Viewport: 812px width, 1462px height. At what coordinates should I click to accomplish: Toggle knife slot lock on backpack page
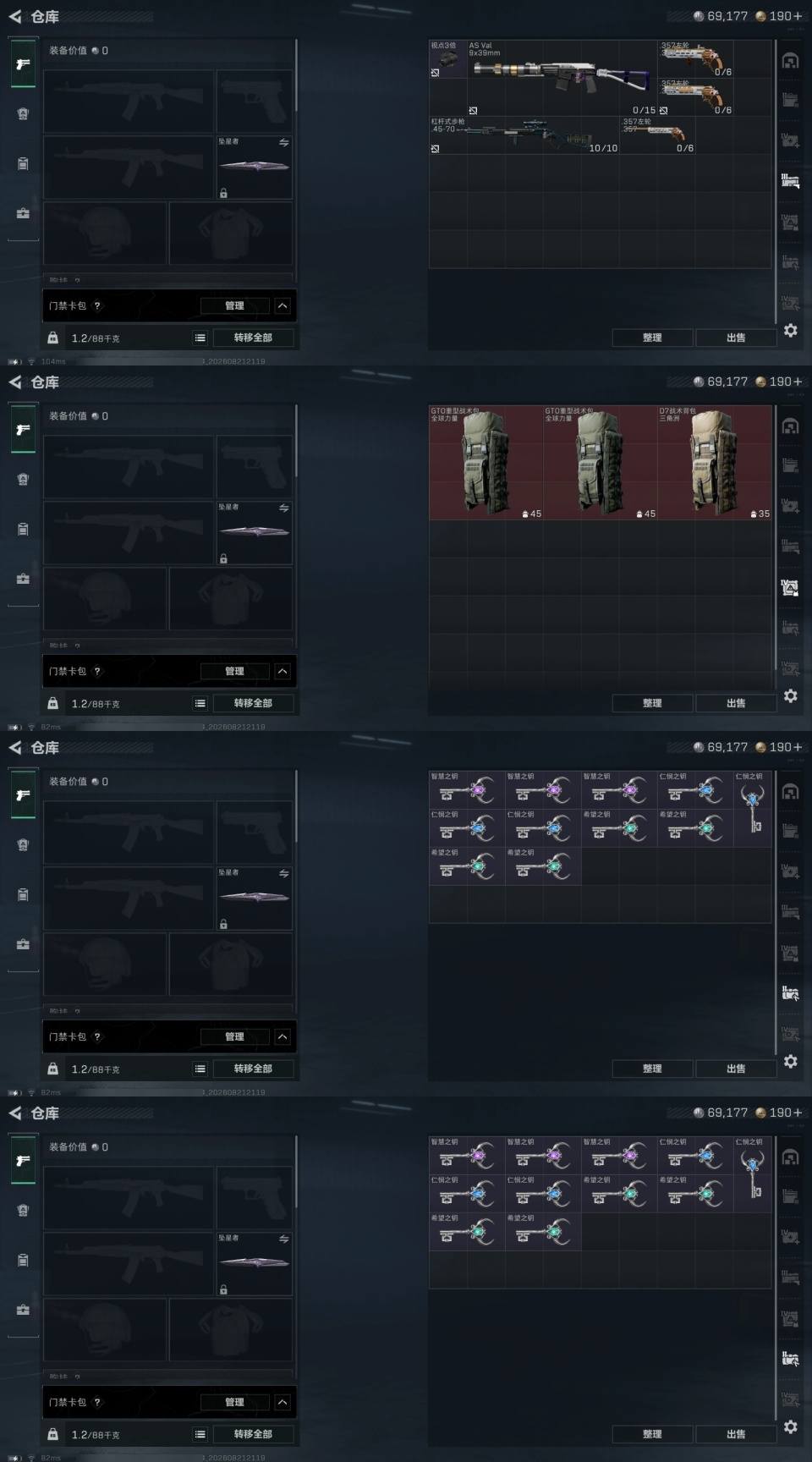click(223, 558)
